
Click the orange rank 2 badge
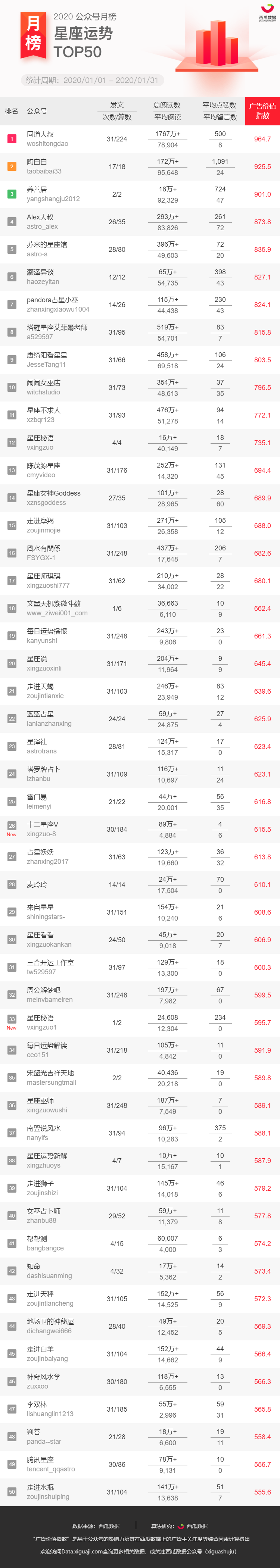tap(12, 166)
